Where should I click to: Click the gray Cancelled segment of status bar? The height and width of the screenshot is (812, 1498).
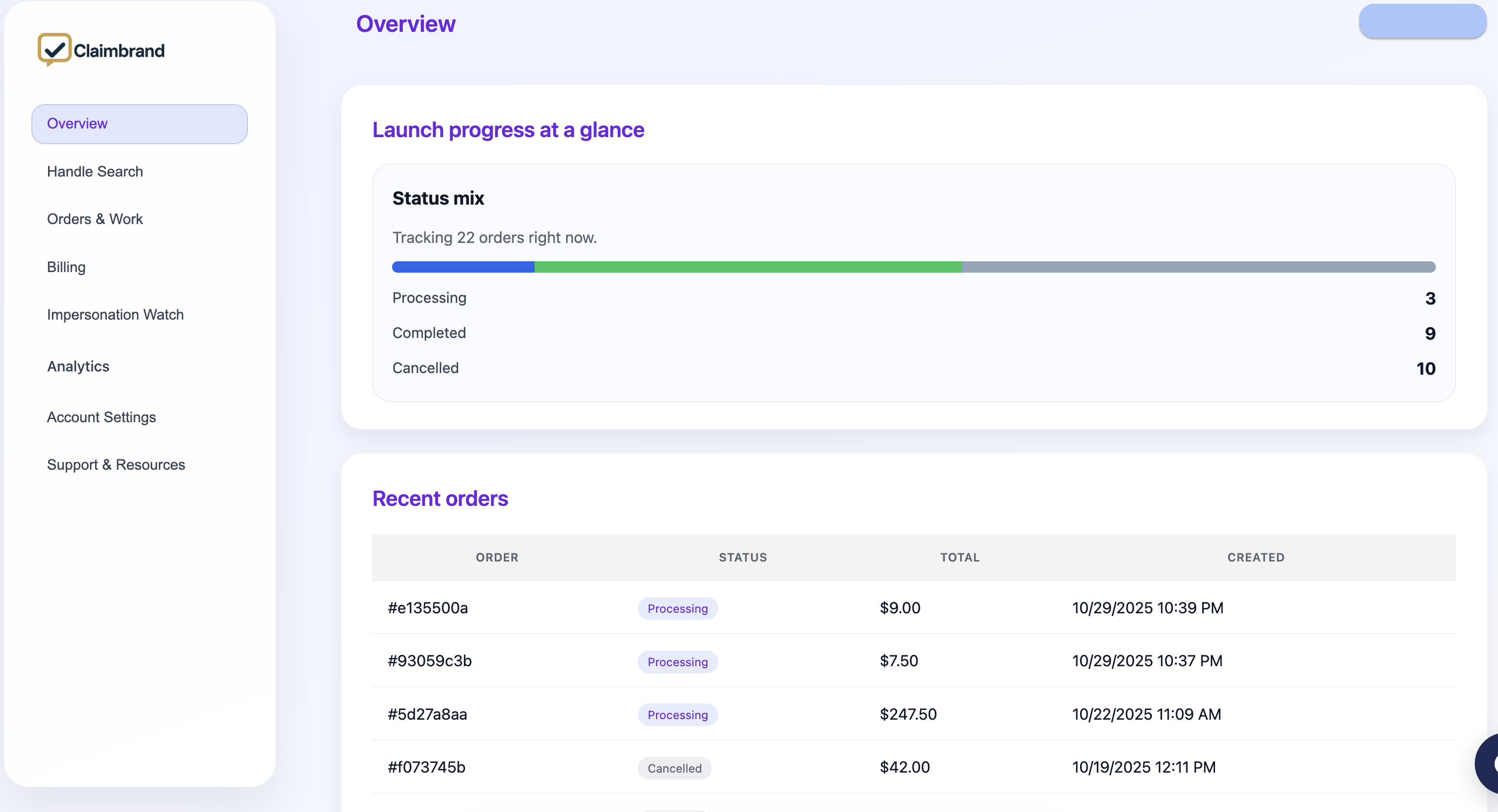(x=1198, y=267)
